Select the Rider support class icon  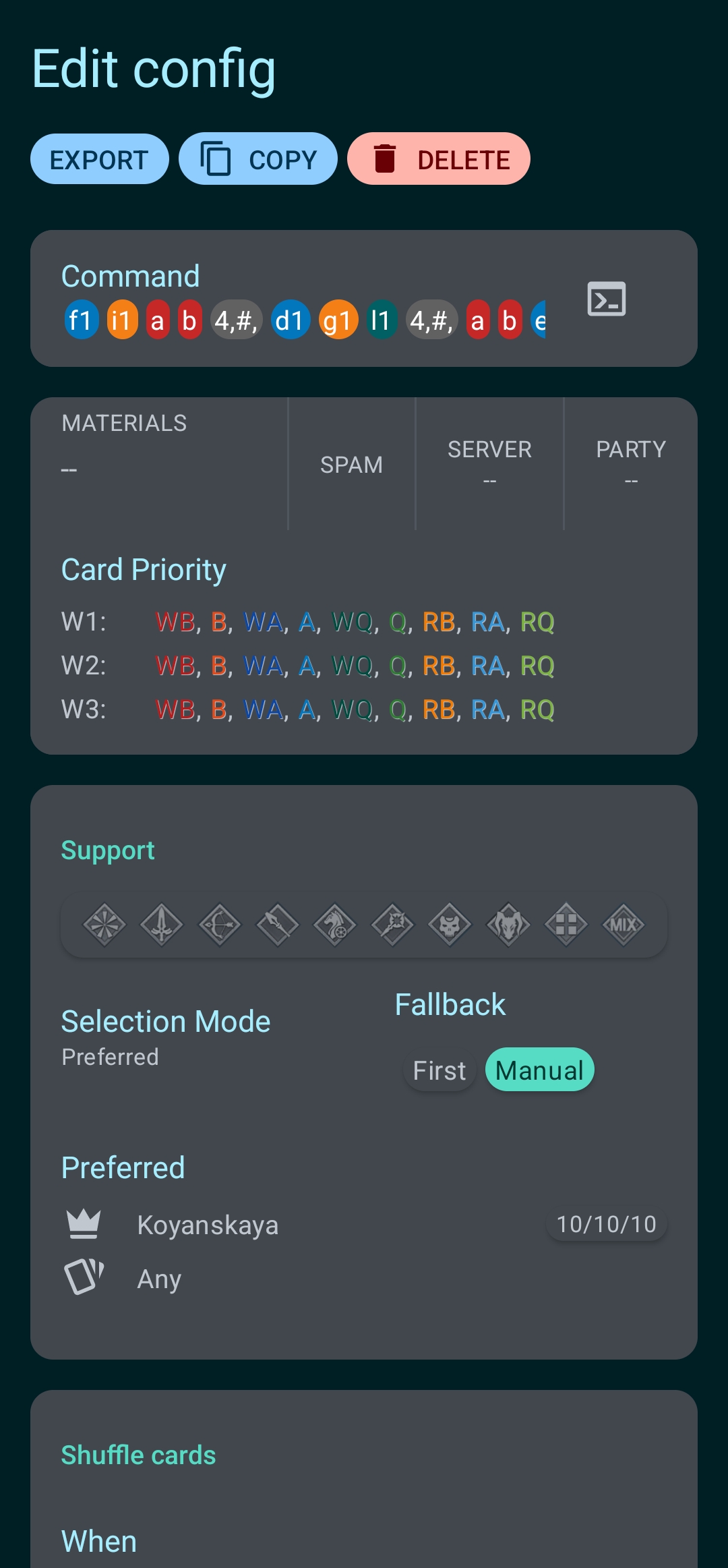(334, 925)
